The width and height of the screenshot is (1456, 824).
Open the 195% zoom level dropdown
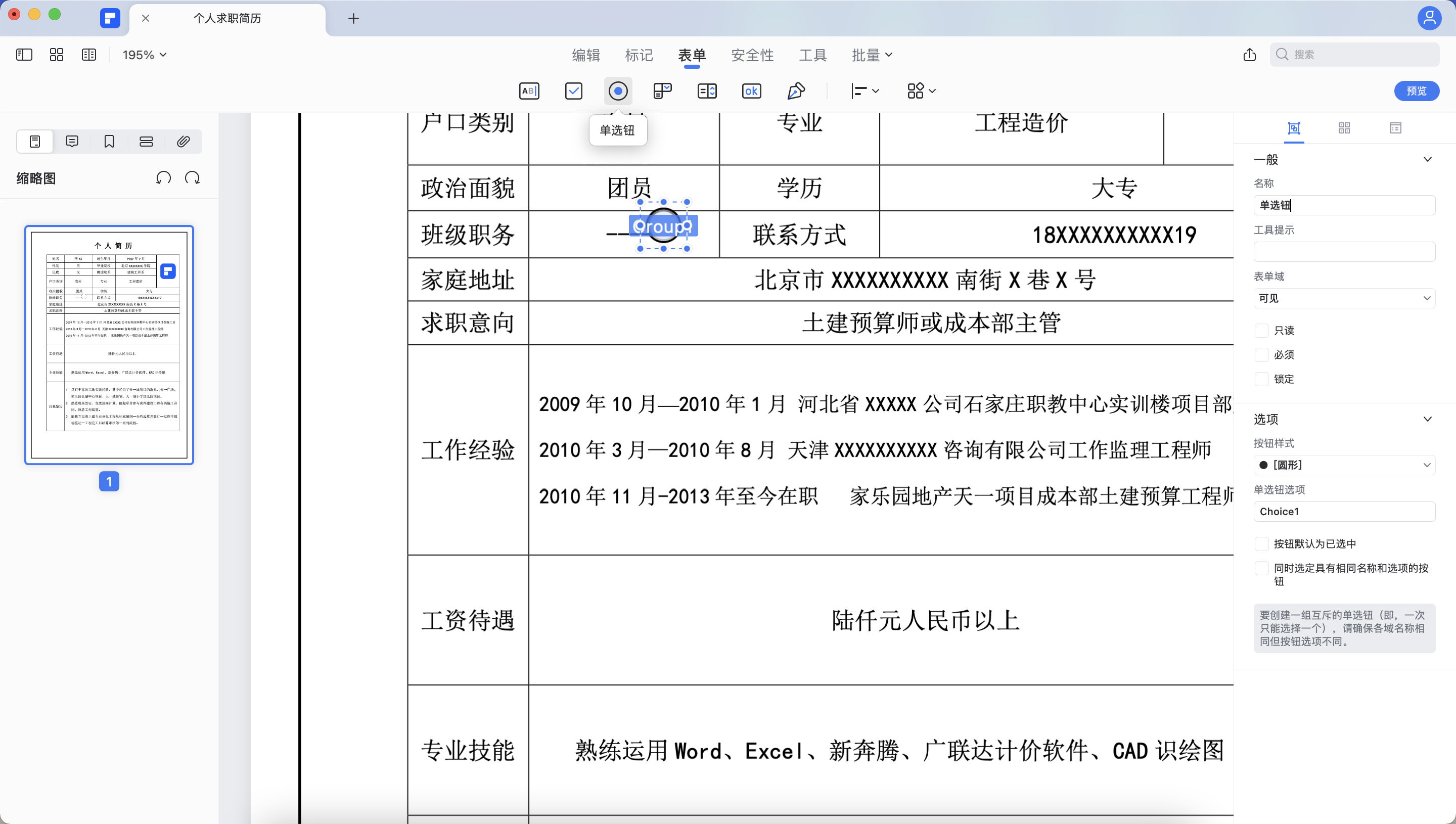[144, 54]
